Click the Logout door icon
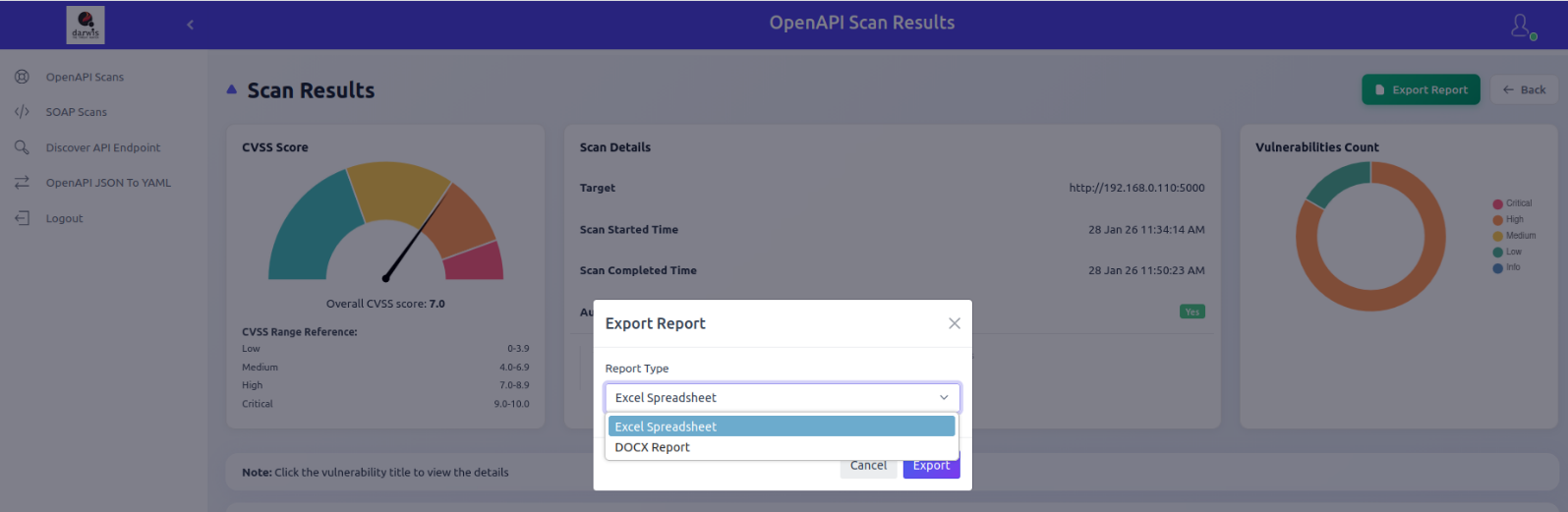 point(22,218)
